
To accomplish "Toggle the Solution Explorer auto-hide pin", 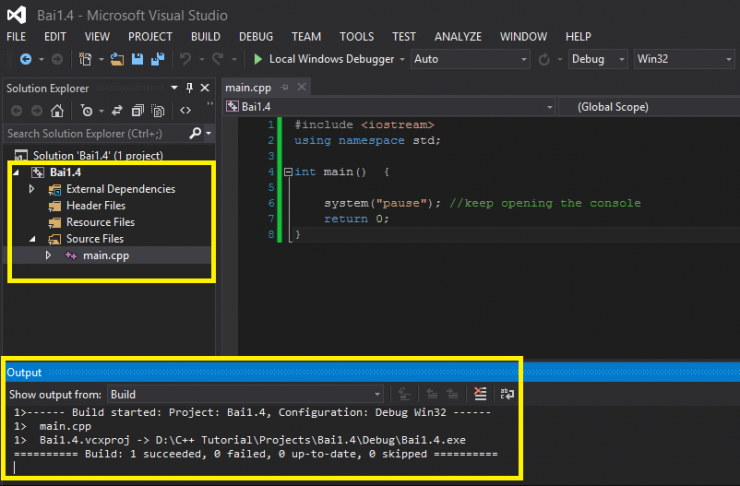I will pos(189,87).
